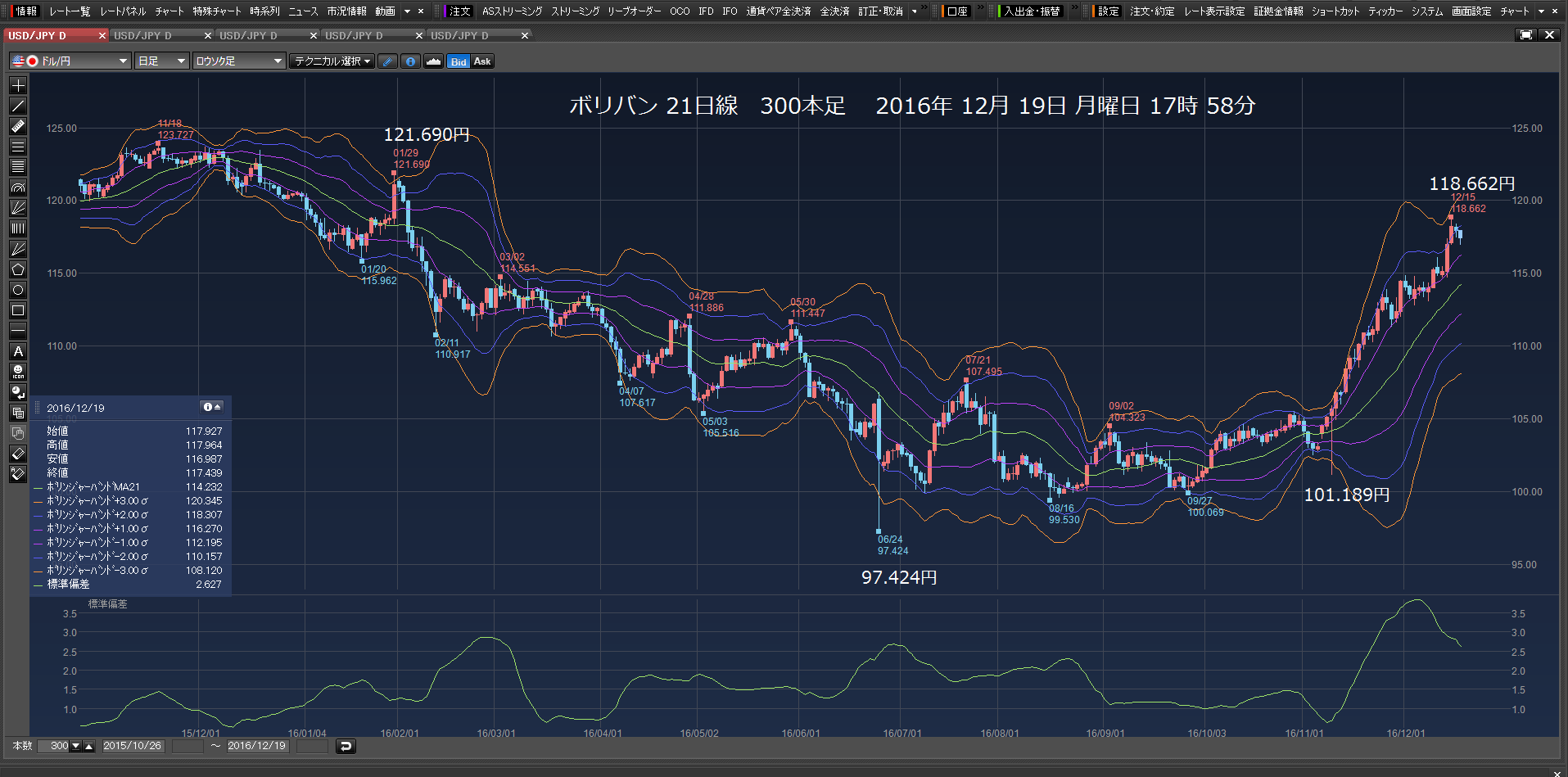Click the 本数 bar count field showing 300

[x=54, y=746]
